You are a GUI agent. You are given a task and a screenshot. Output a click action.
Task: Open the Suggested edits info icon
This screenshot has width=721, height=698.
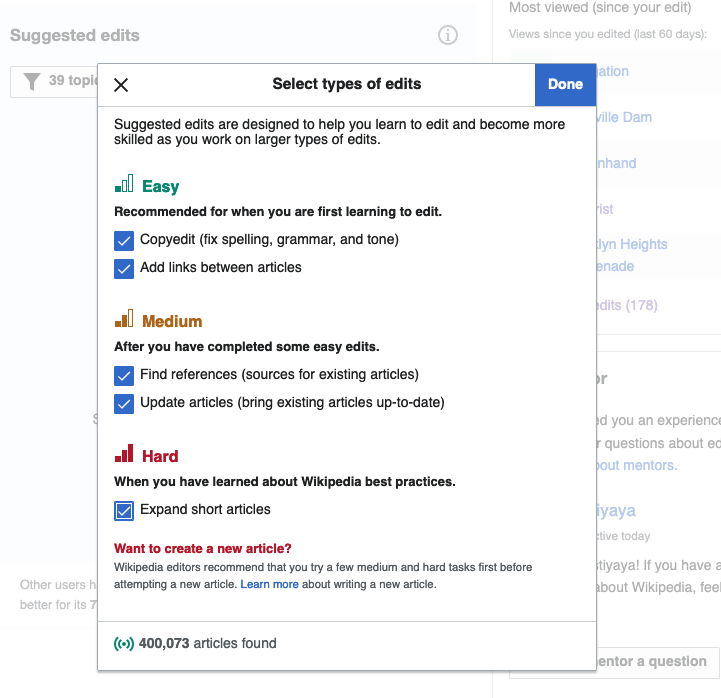pos(448,35)
